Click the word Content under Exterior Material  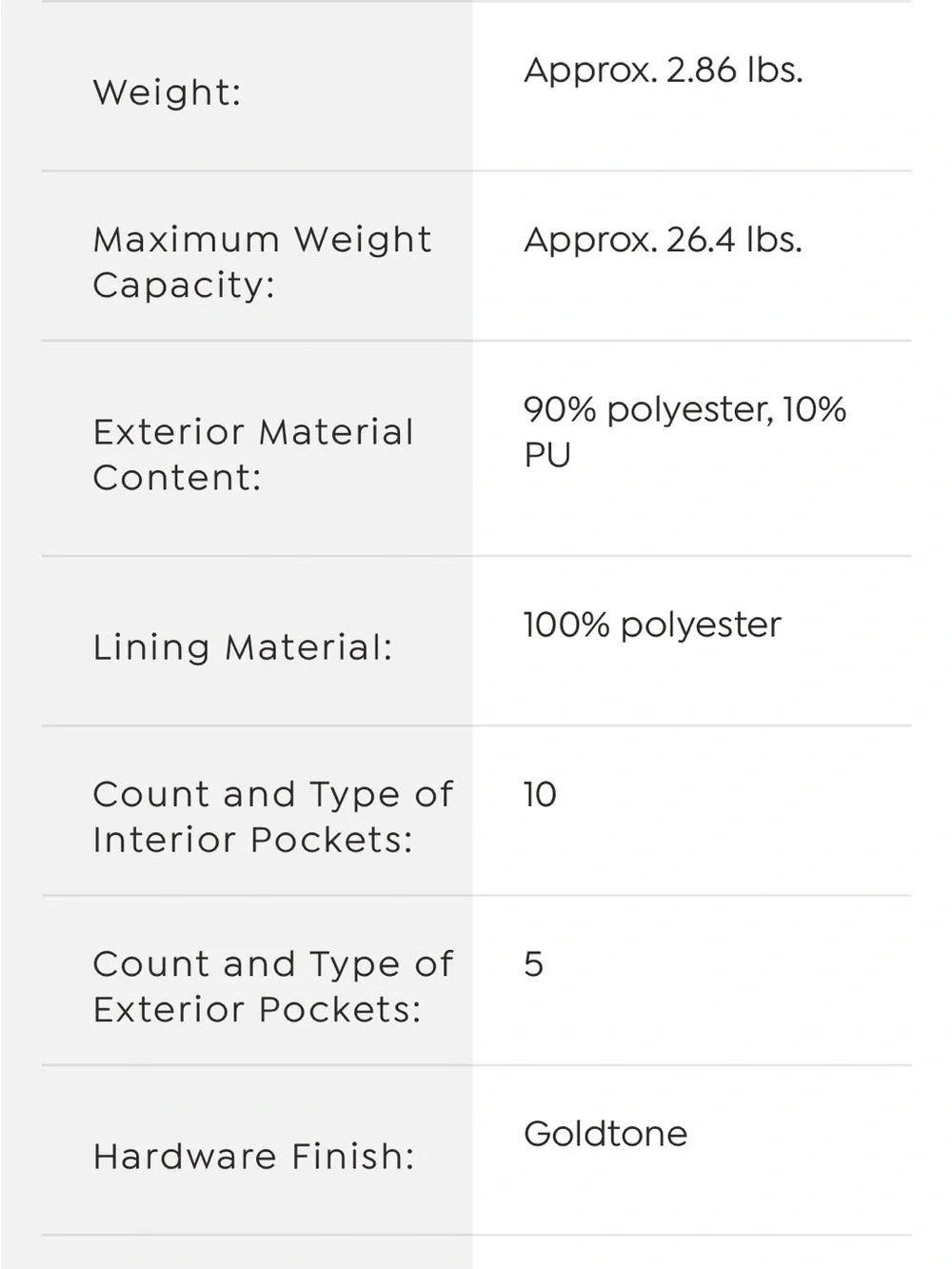pos(177,478)
